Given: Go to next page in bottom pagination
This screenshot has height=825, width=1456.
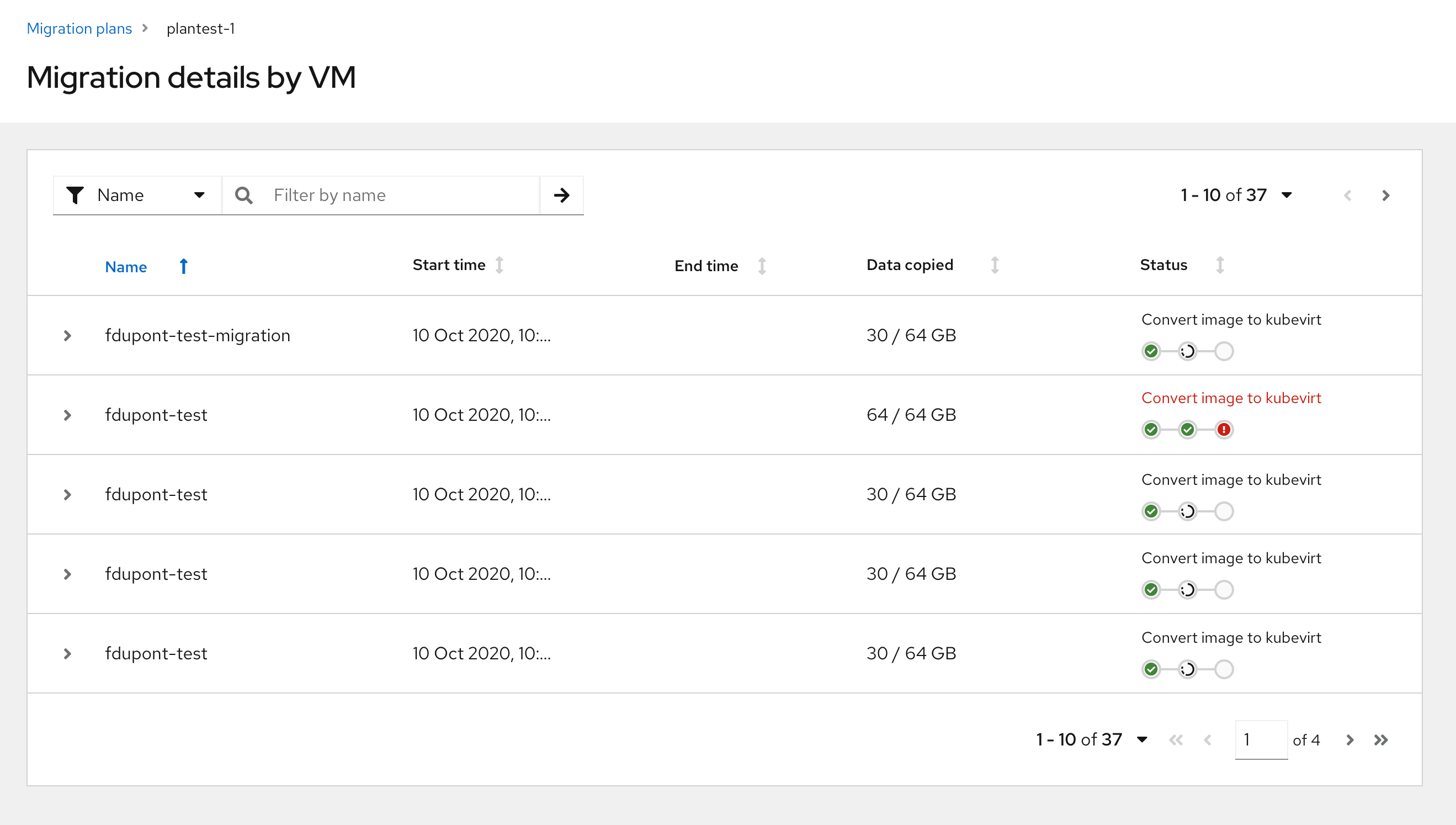Looking at the screenshot, I should (1349, 740).
